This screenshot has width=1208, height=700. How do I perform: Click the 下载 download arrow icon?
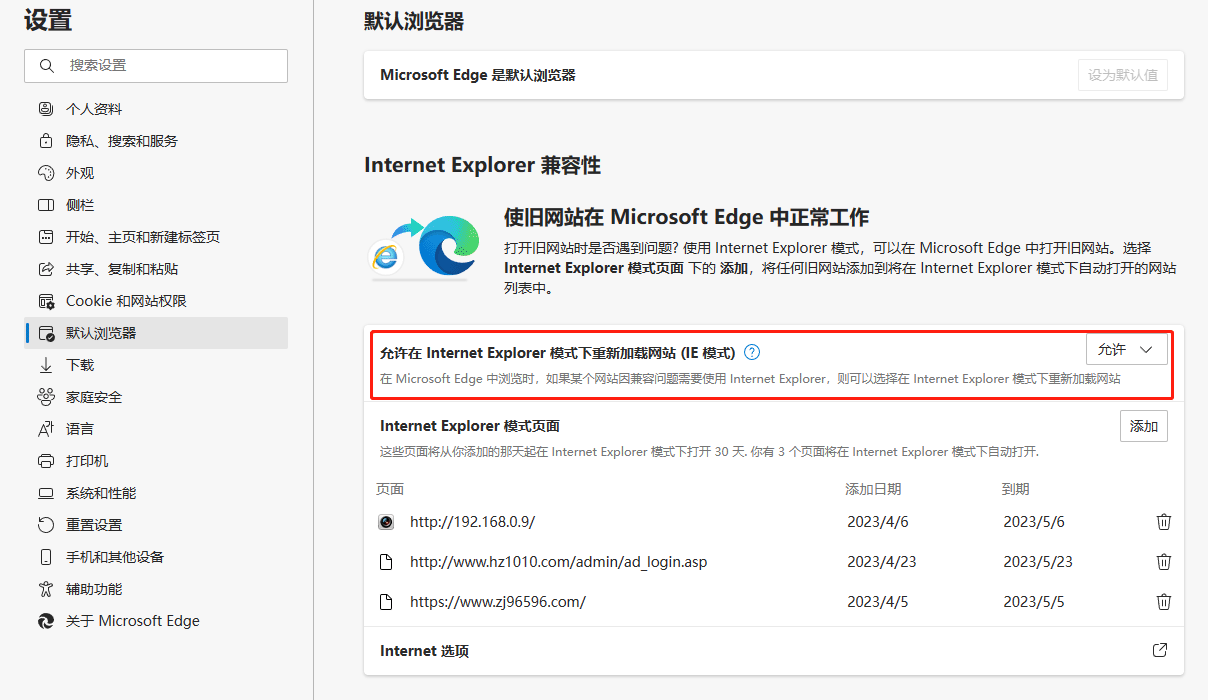click(x=45, y=365)
